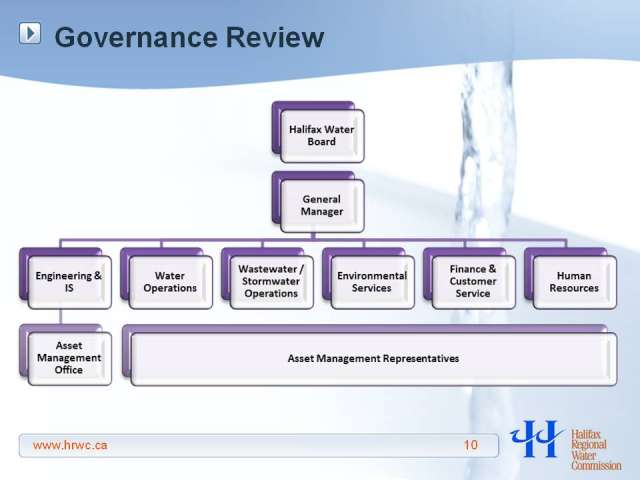Click the slide number 10
The image size is (640, 480).
(471, 445)
